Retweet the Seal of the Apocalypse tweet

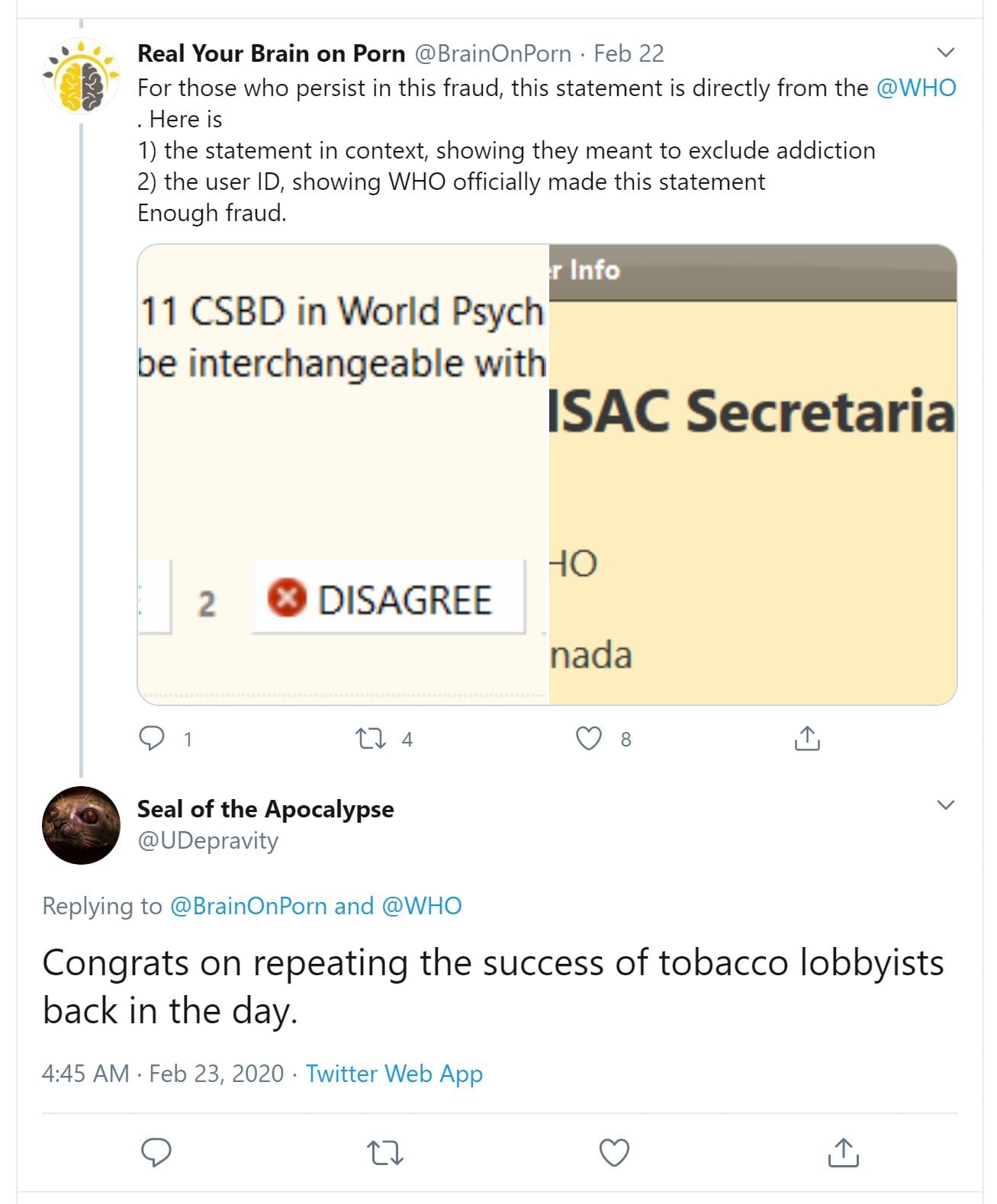pos(385,1152)
